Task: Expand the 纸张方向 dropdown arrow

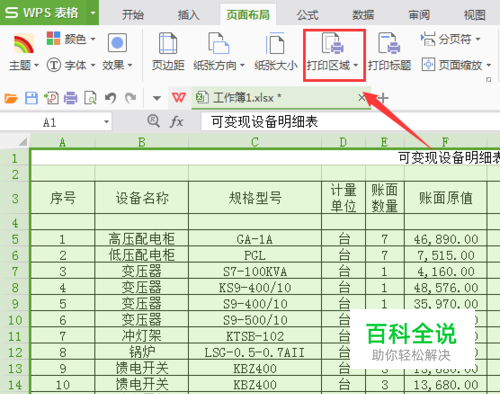Action: [x=242, y=65]
